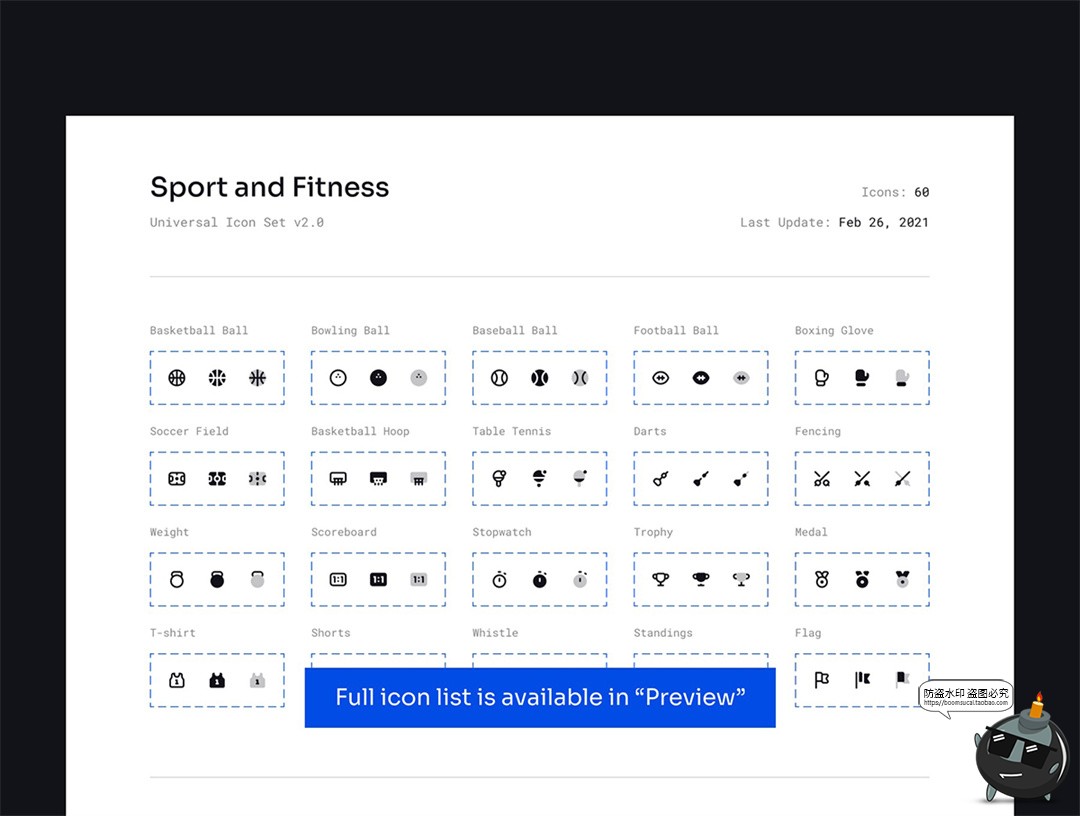
Task: Select the outline T-shirt jersey icon
Action: click(x=177, y=680)
